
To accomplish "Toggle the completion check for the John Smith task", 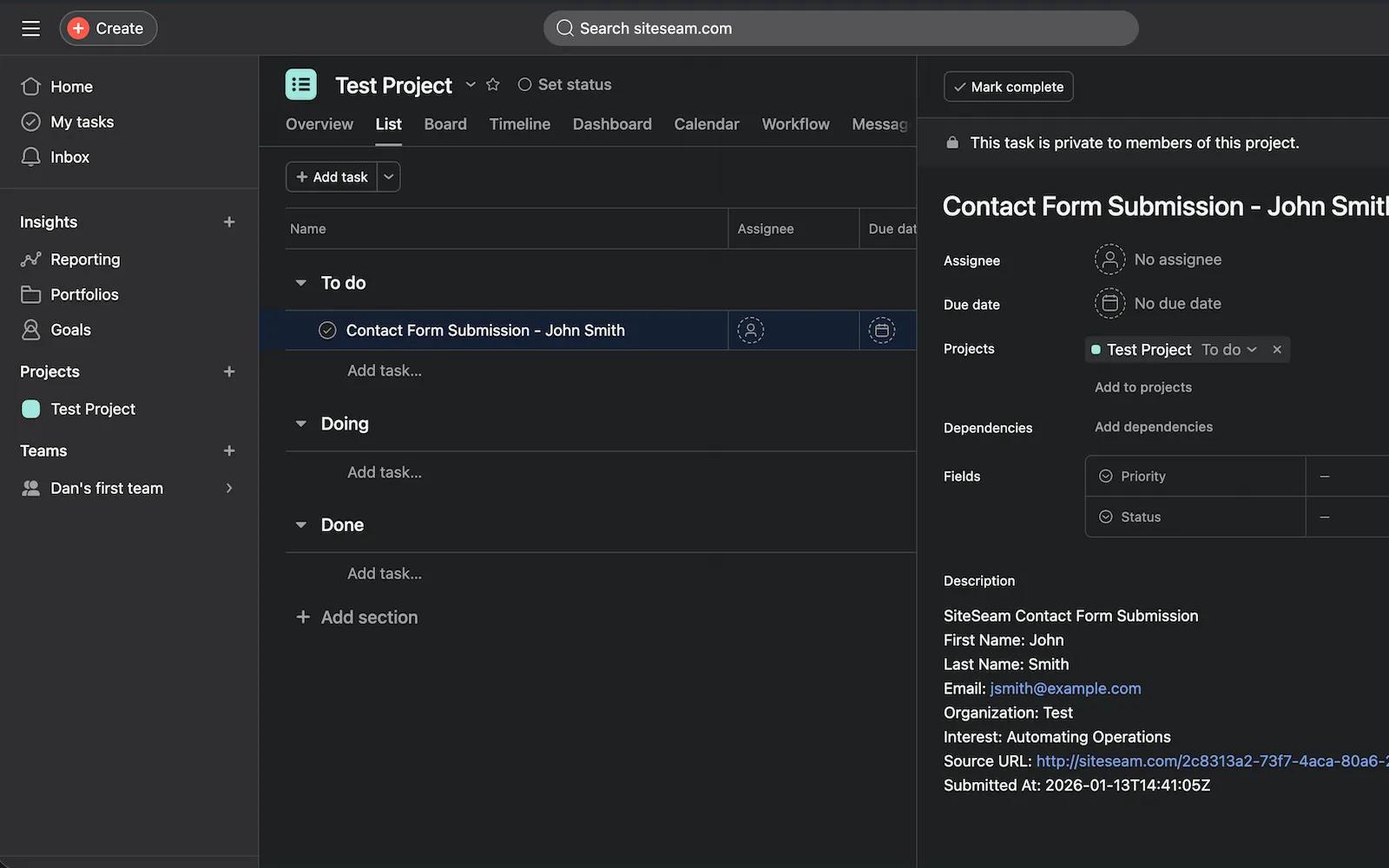I will click(327, 331).
